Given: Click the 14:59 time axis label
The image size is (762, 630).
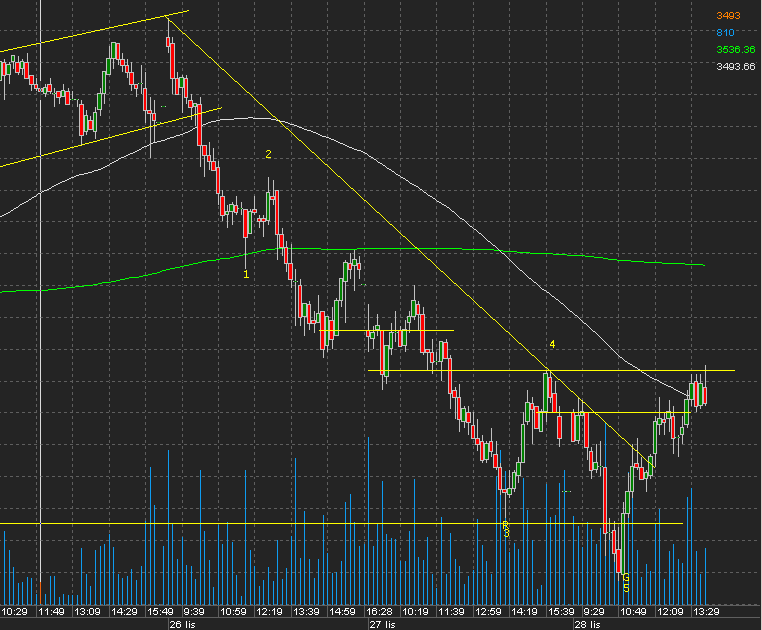Looking at the screenshot, I should pos(342,610).
